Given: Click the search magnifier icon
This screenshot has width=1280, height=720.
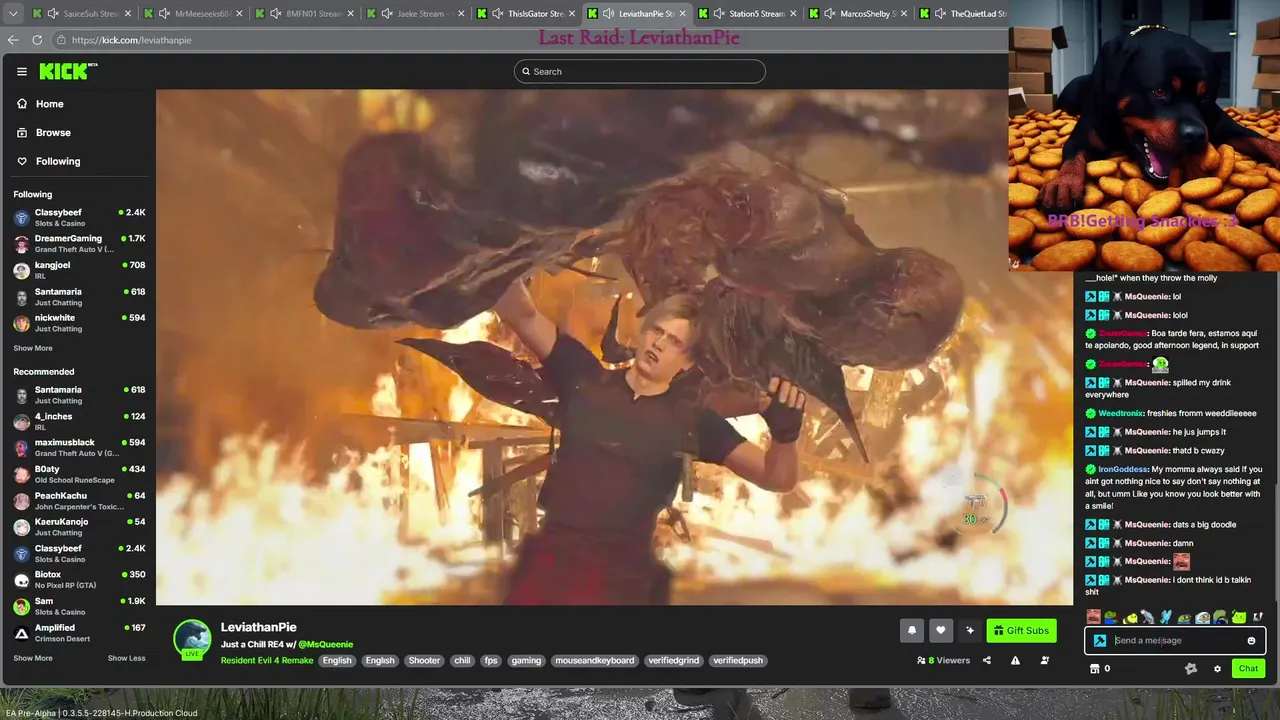Looking at the screenshot, I should pos(526,71).
